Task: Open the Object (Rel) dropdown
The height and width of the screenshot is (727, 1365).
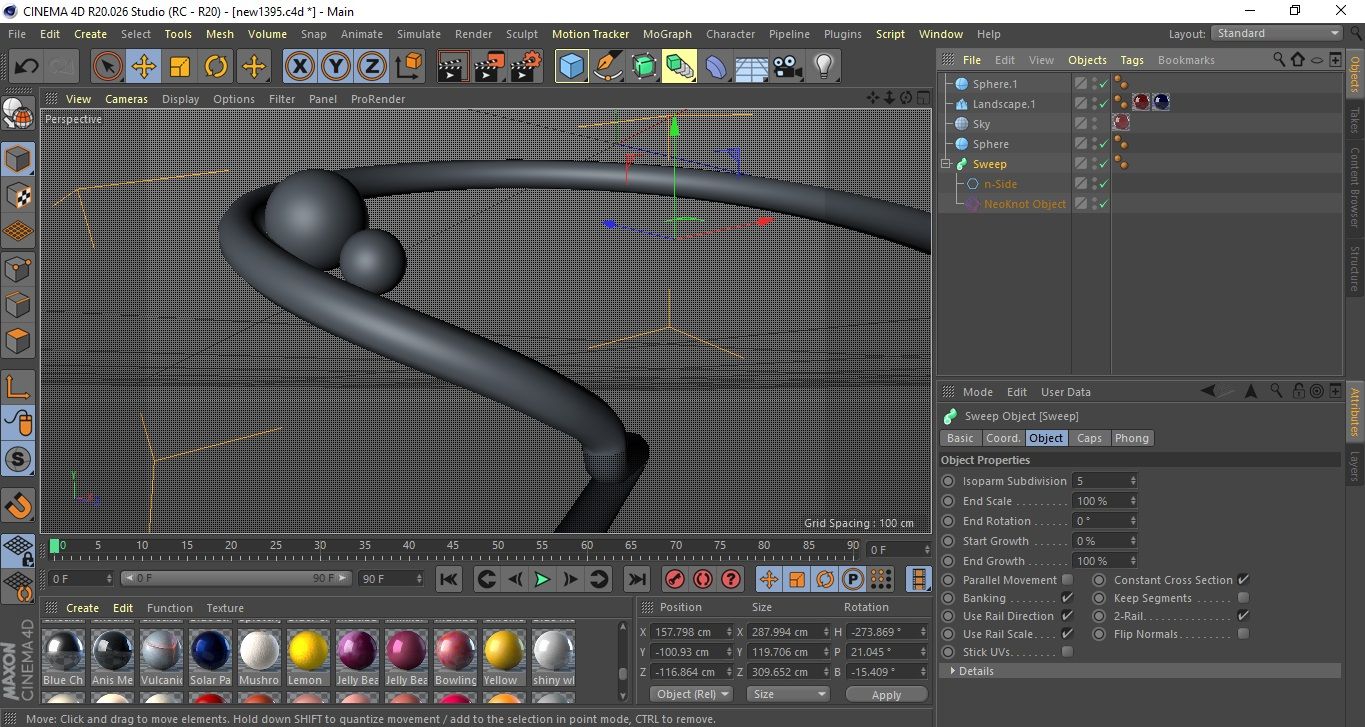Action: pos(691,694)
